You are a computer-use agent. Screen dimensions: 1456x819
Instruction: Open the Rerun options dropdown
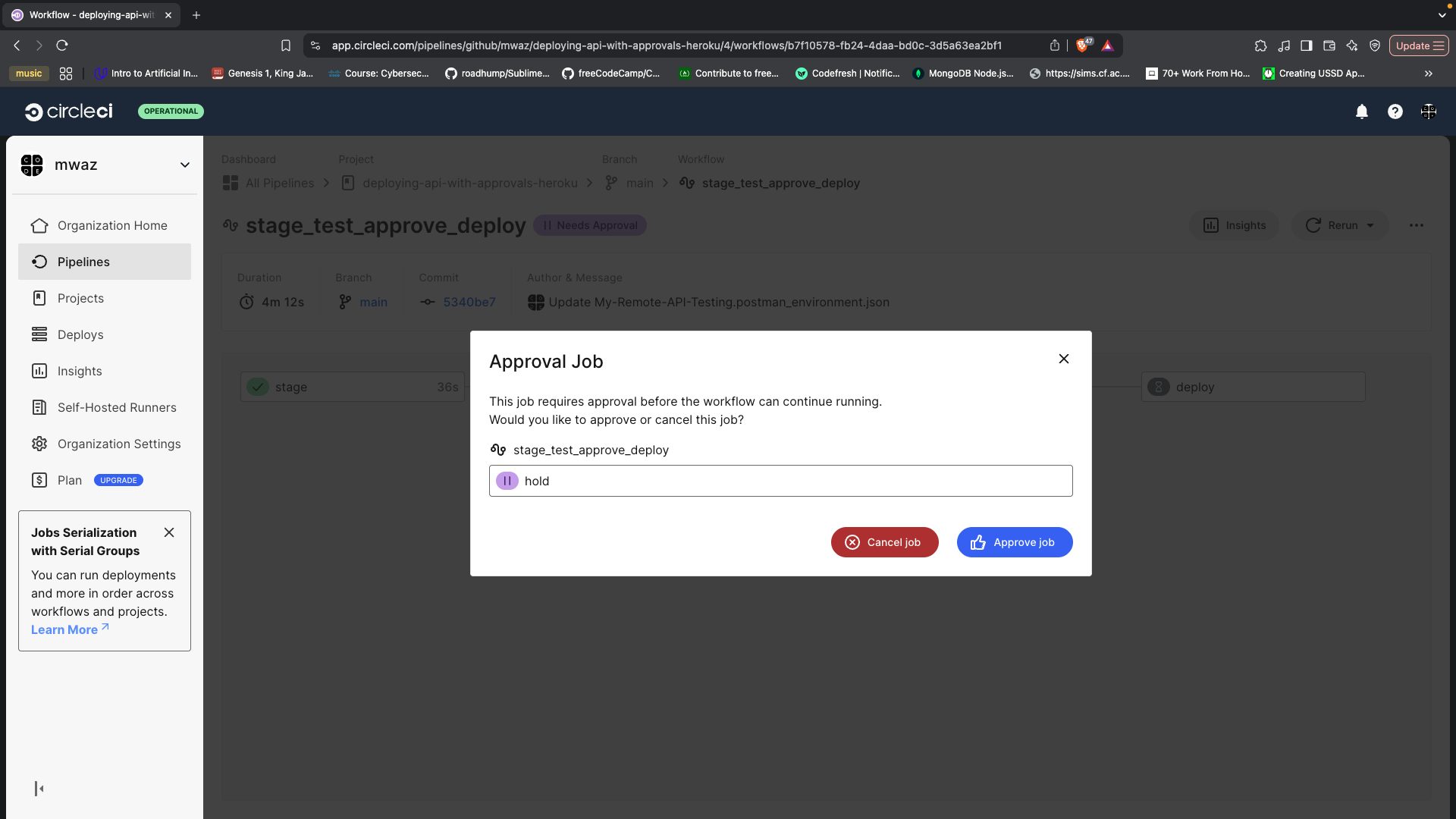[1370, 225]
